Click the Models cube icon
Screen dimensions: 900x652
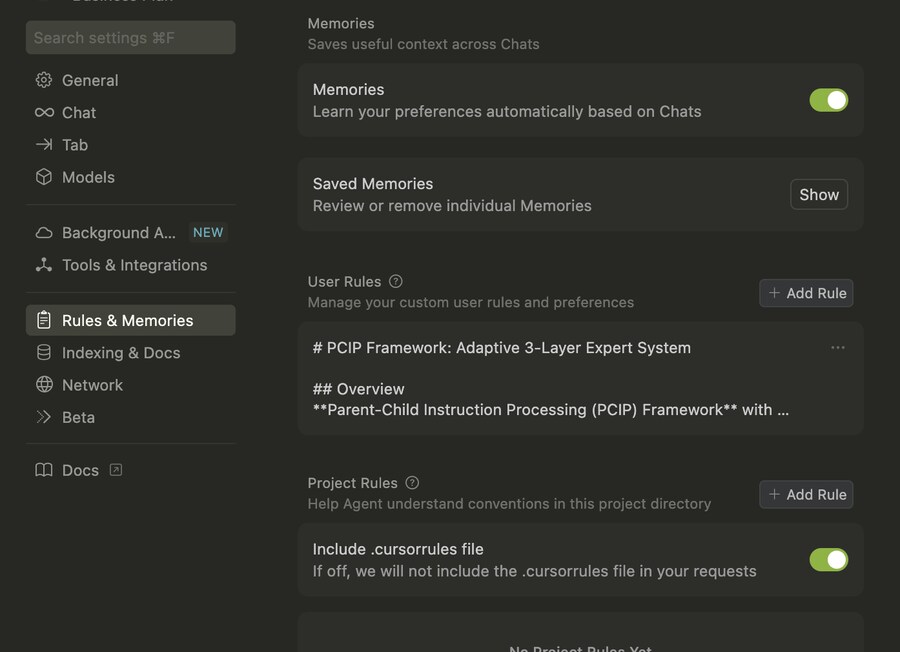(44, 177)
